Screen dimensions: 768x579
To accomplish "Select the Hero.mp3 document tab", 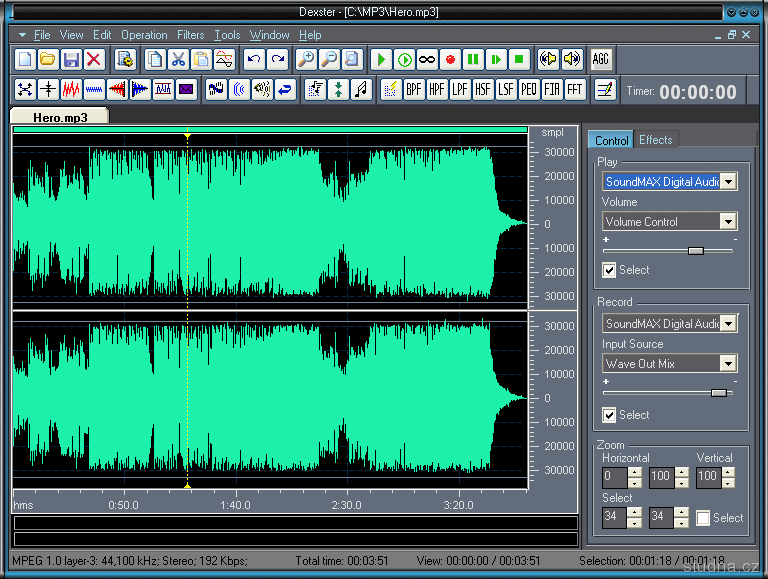I will [60, 117].
